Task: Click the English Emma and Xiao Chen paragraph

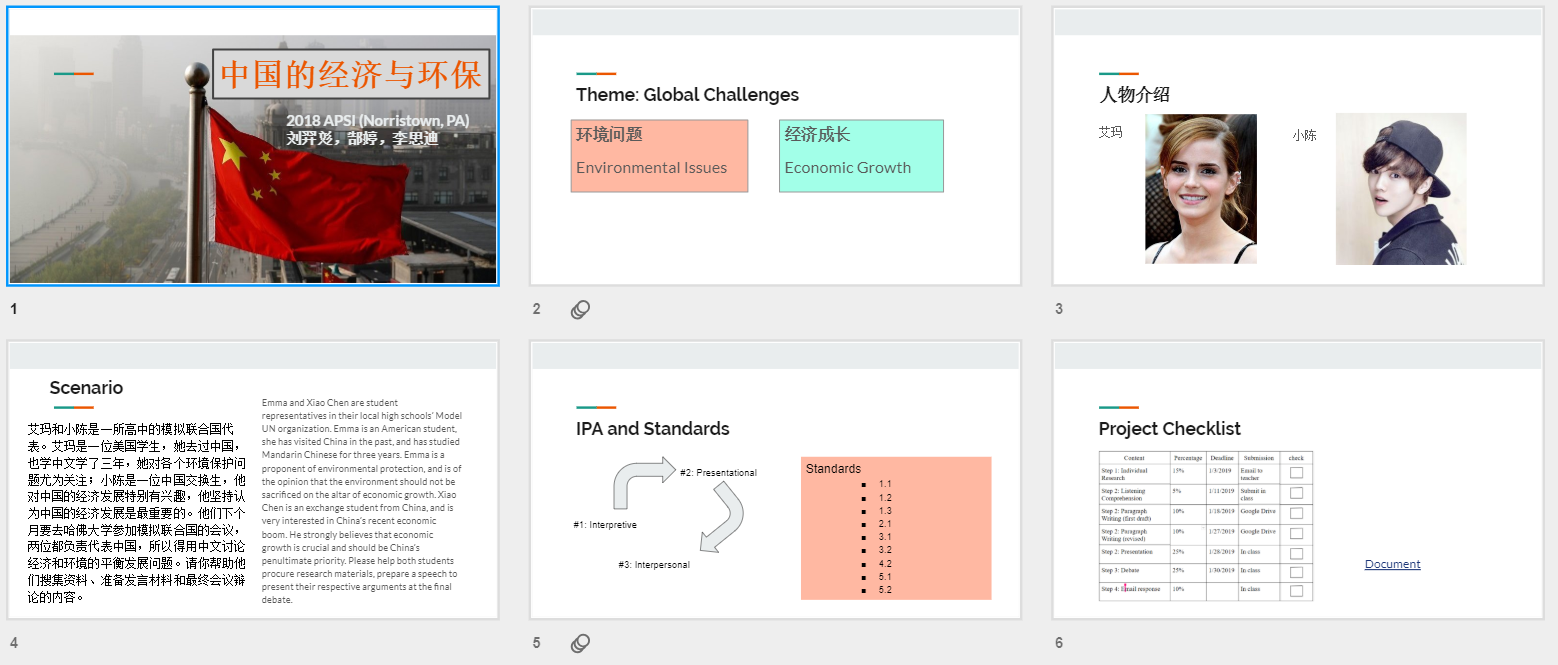Action: pos(362,501)
